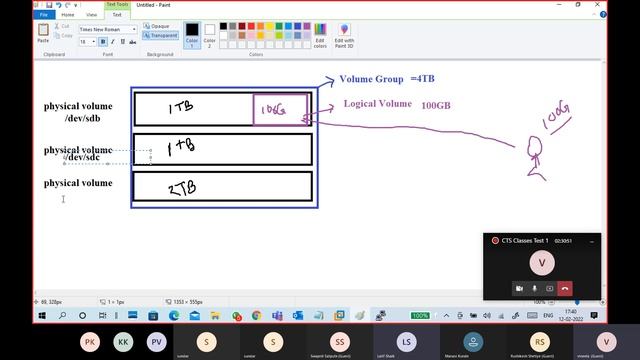Viewport: 640px width, 360px height.
Task: Click share screen in meeting widget
Action: (549, 289)
